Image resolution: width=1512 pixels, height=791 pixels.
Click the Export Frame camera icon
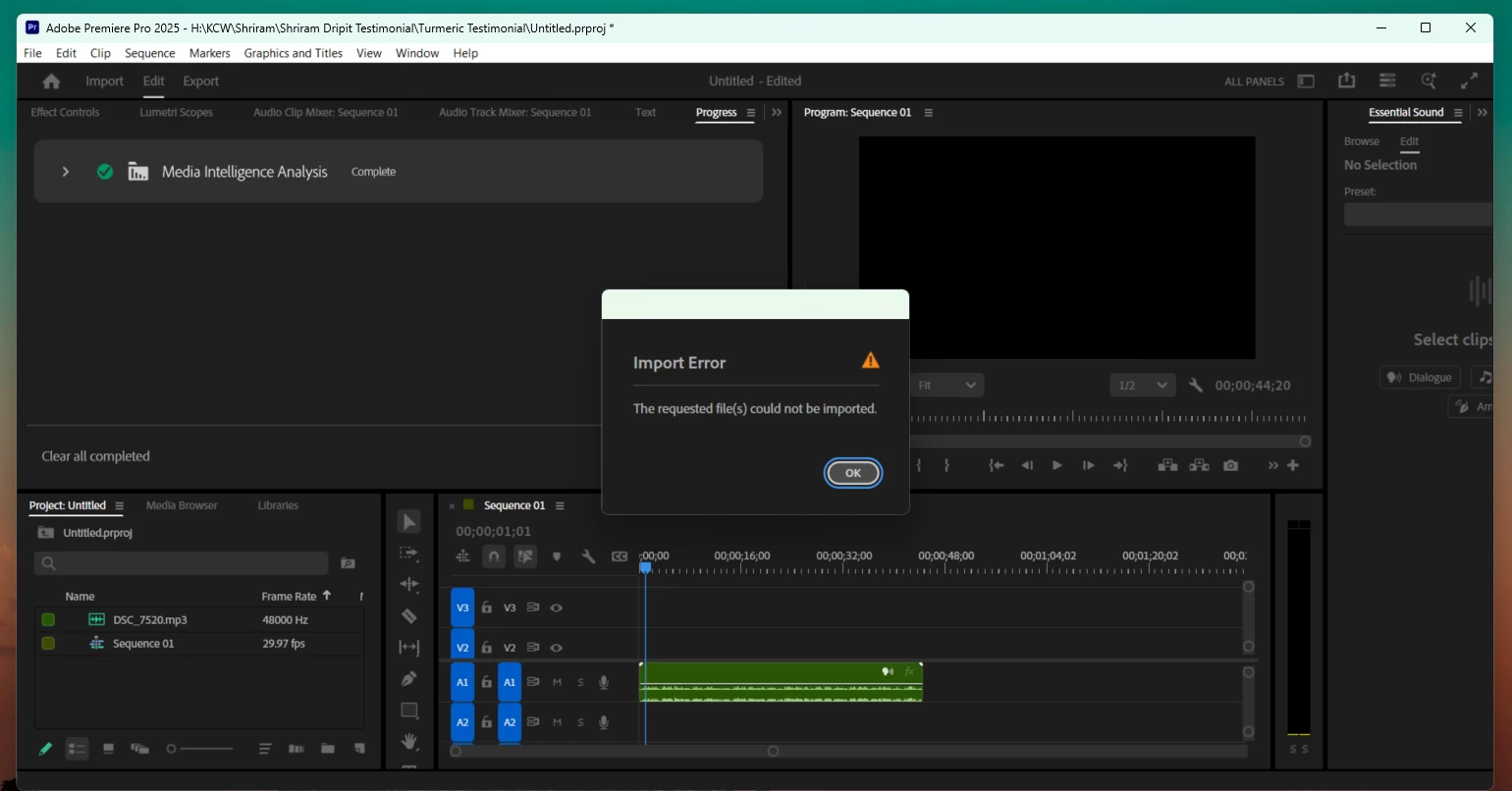point(1230,465)
